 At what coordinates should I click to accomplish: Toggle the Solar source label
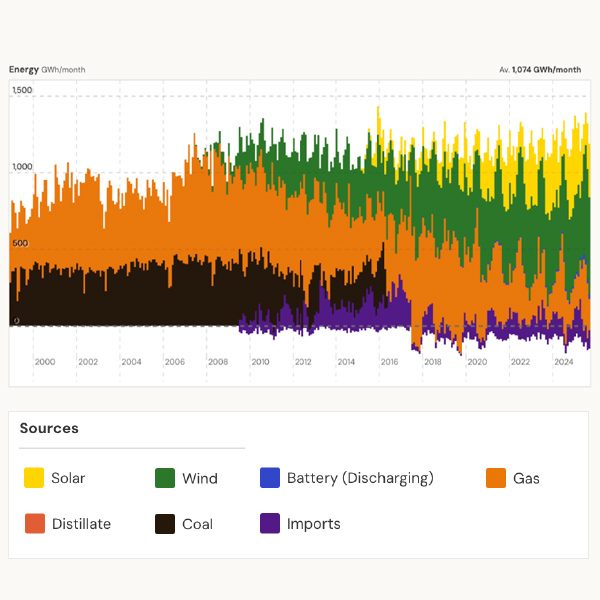[68, 478]
